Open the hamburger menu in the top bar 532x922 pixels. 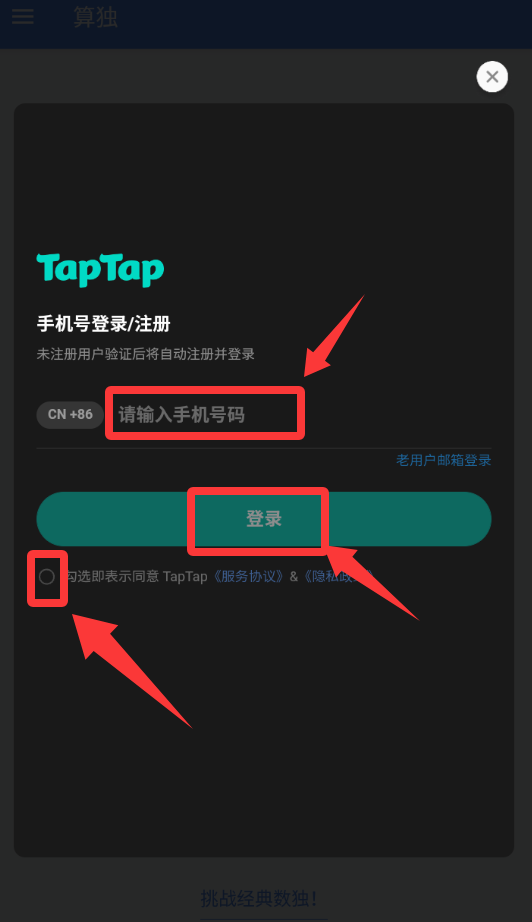point(23,16)
